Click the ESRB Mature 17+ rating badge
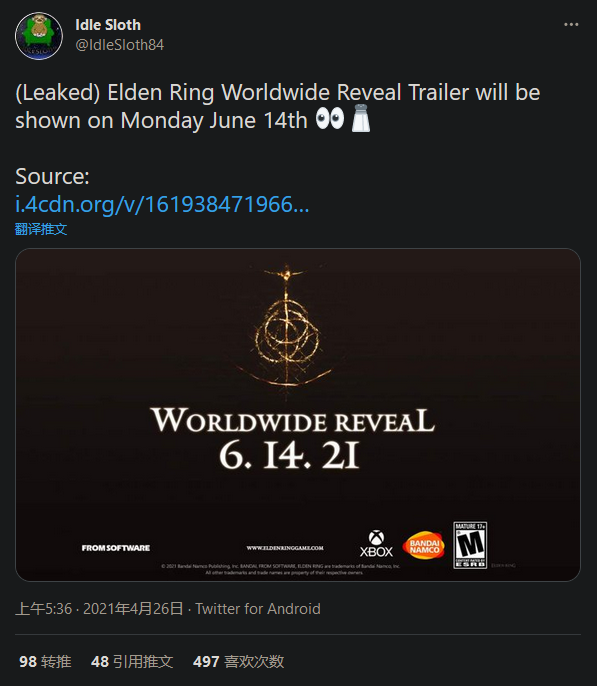Viewport: 597px width, 686px height. pos(470,545)
